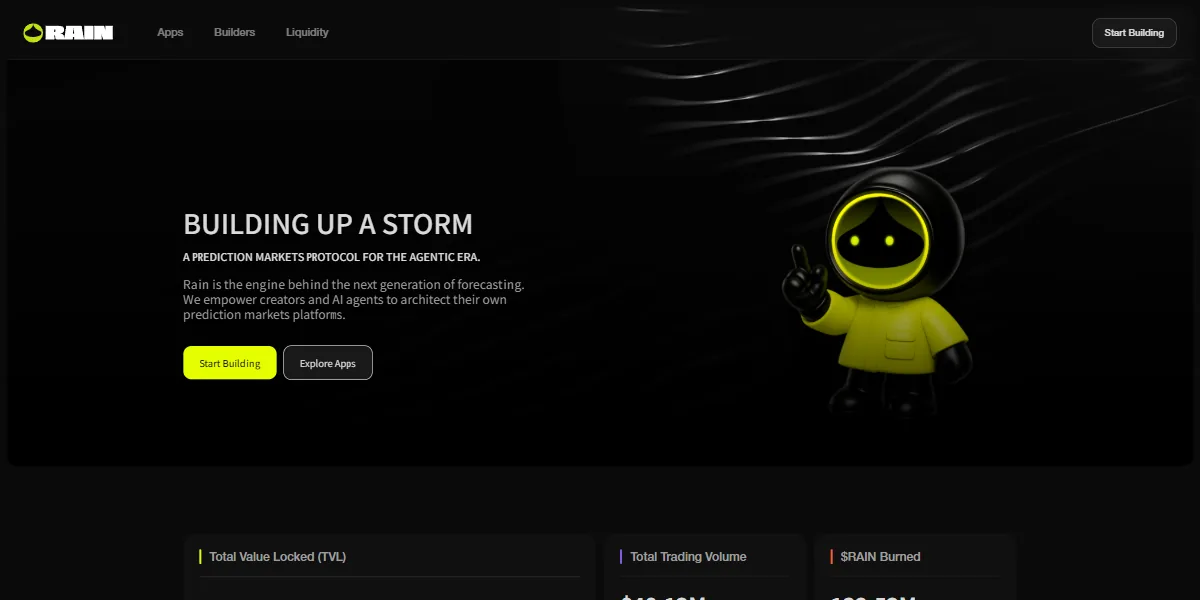
Task: Open the Apps navigation menu
Action: point(170,32)
